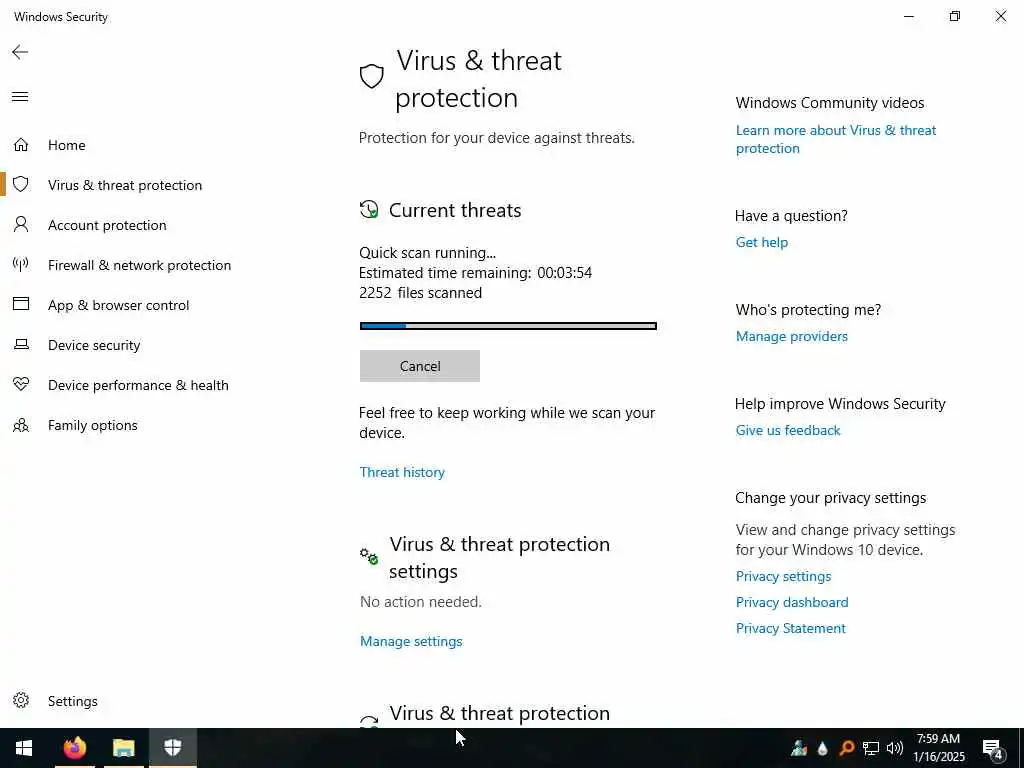
Task: Open the Home section
Action: [x=67, y=145]
